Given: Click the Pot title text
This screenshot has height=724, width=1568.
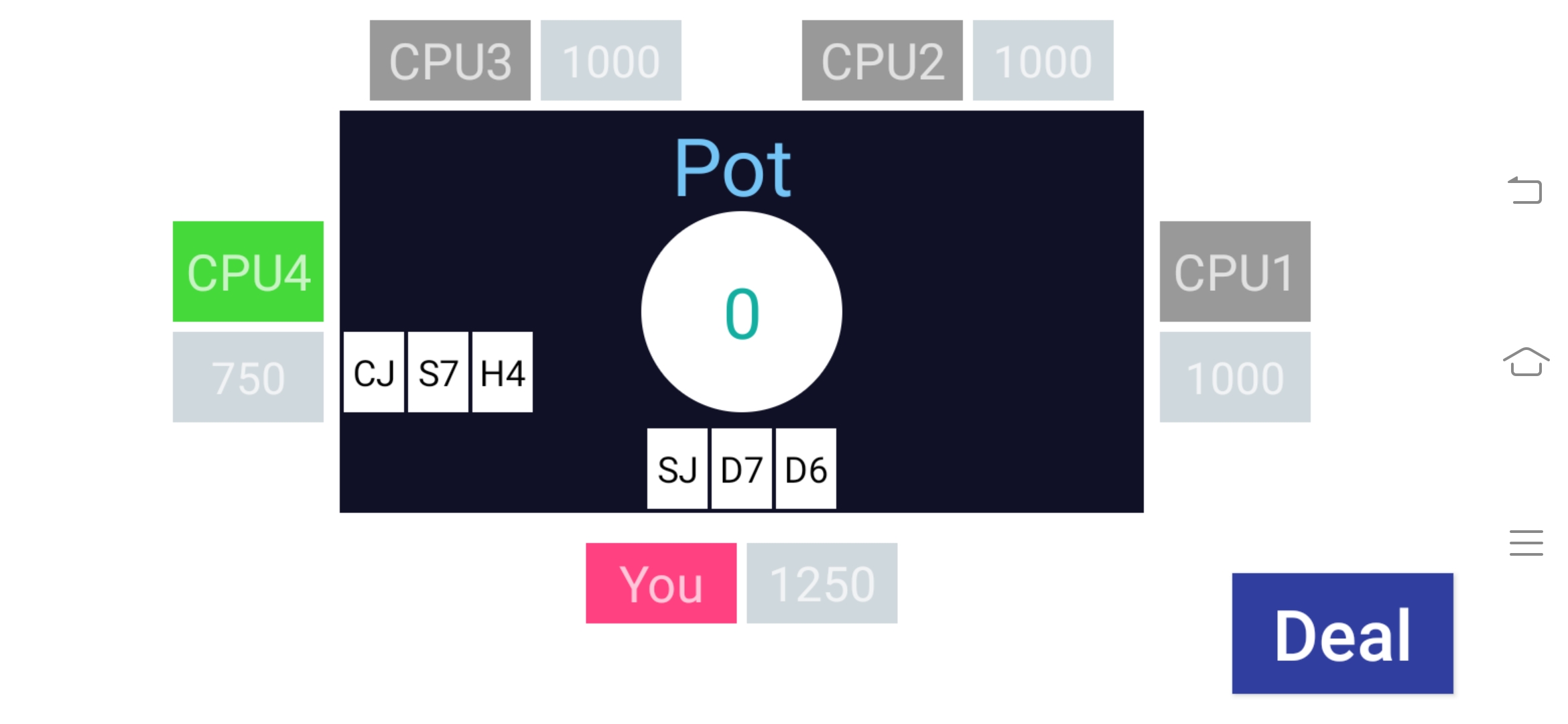Looking at the screenshot, I should point(733,168).
